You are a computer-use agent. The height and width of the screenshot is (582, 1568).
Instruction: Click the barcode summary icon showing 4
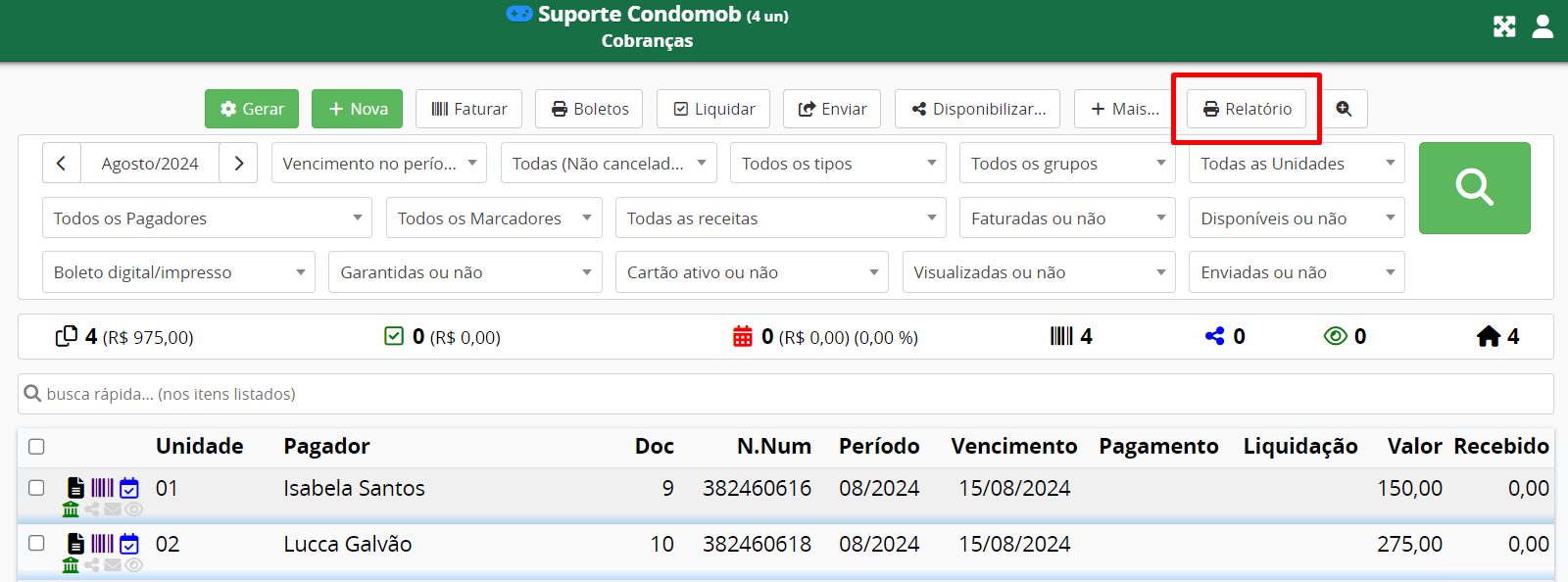pyautogui.click(x=1061, y=336)
